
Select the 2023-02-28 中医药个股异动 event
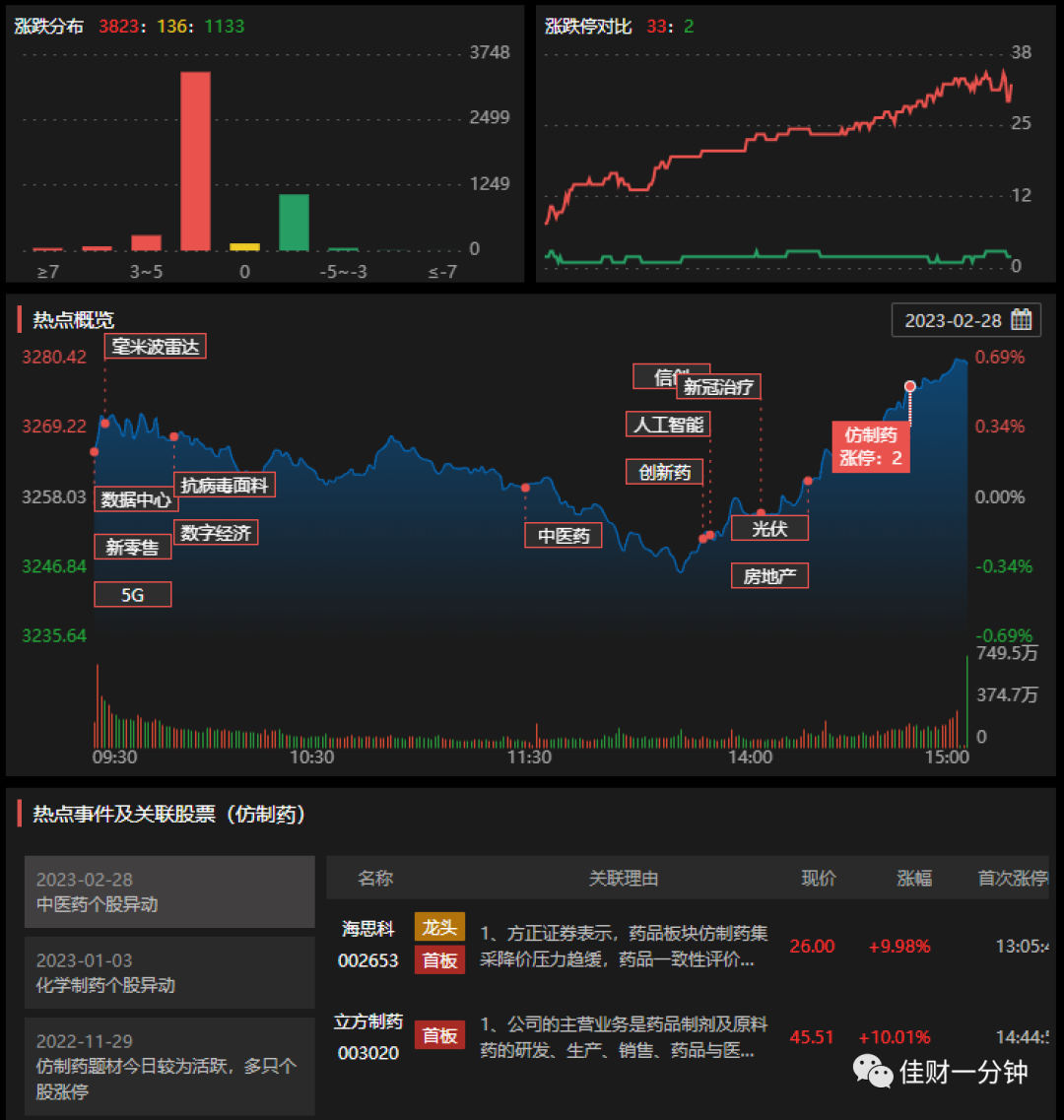click(169, 891)
